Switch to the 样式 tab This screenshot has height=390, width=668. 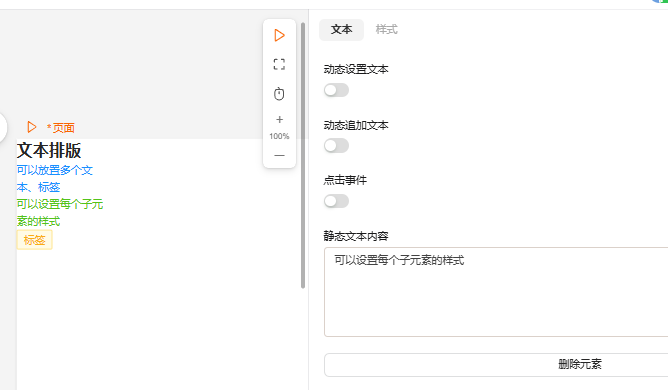[x=386, y=30]
